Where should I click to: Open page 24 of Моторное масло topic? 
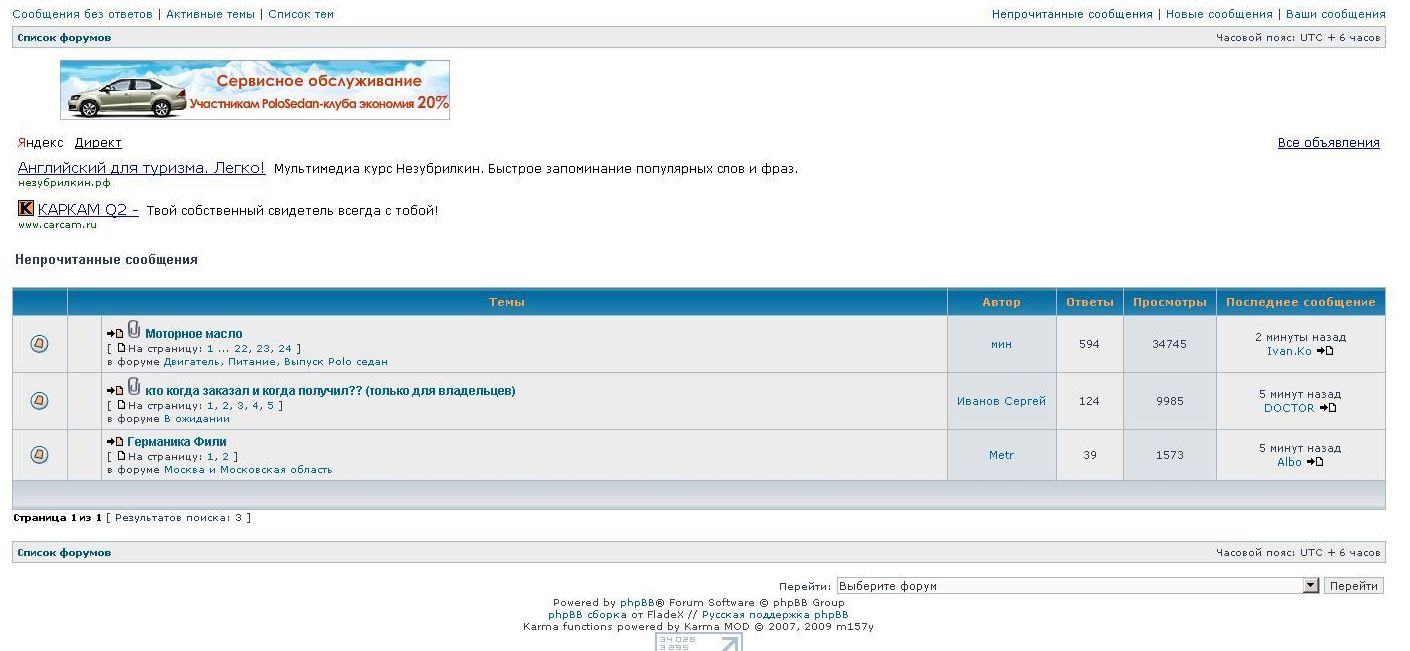(x=285, y=349)
